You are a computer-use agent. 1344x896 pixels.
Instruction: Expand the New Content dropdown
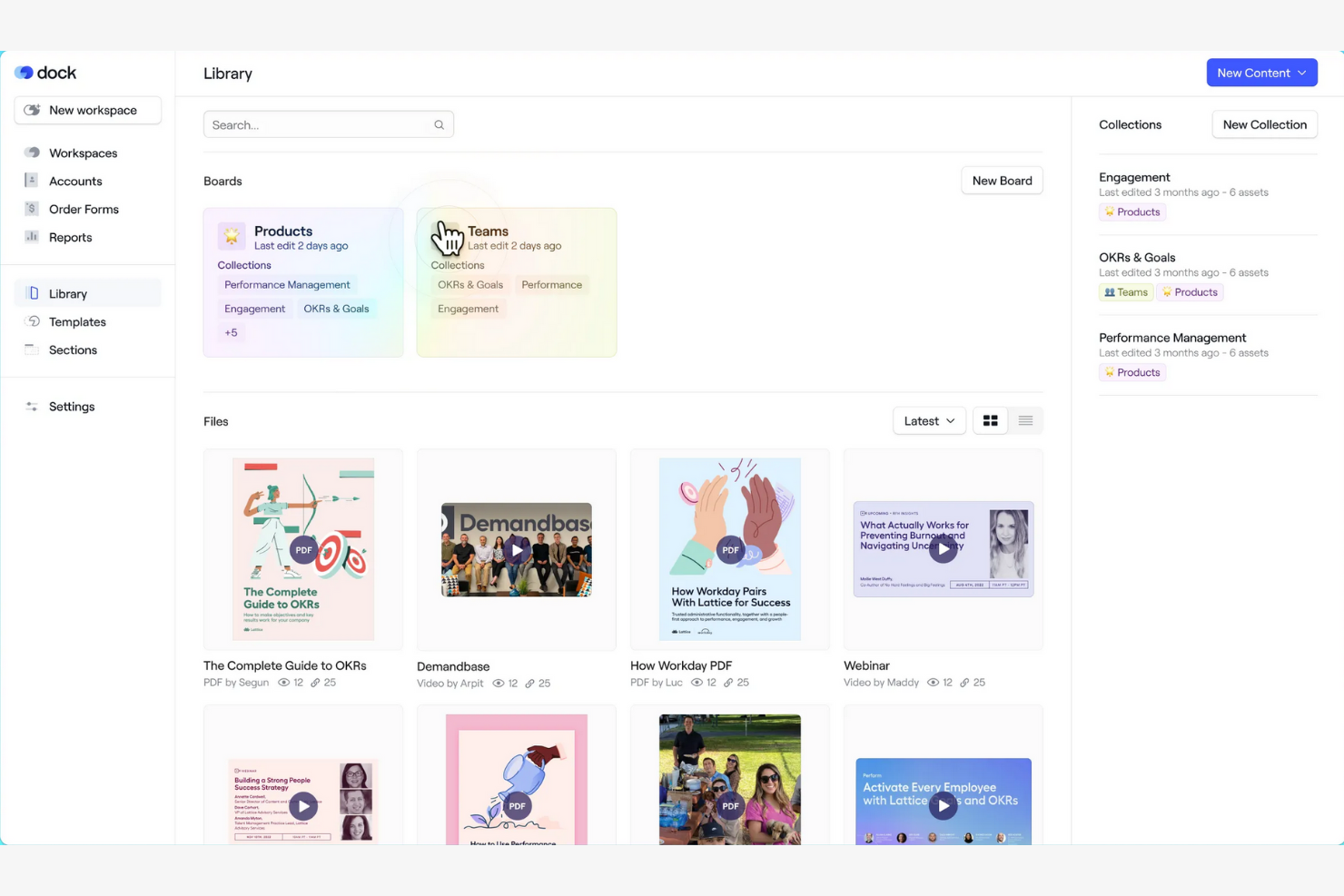[1261, 73]
